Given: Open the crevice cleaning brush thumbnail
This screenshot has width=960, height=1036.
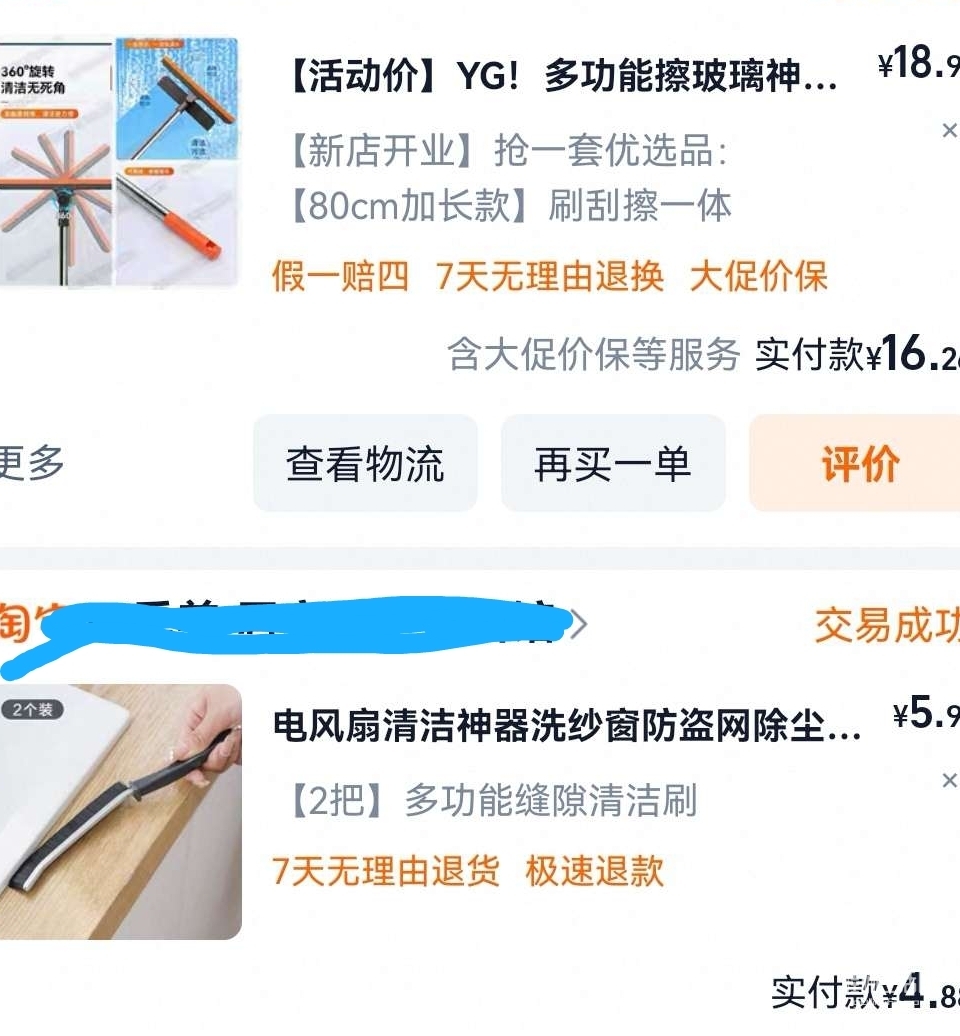Looking at the screenshot, I should coord(120,812).
